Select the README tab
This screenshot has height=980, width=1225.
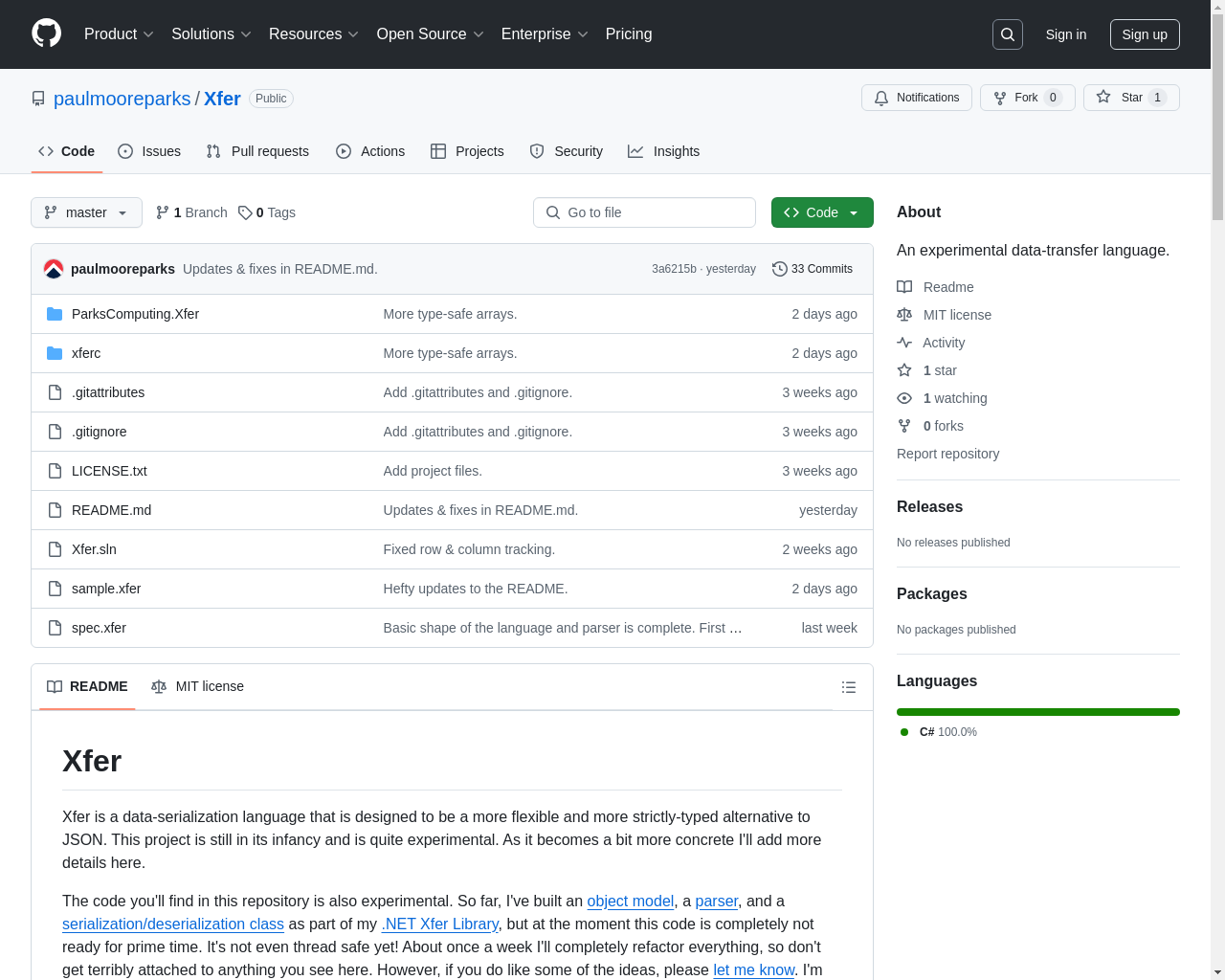pyautogui.click(x=87, y=686)
